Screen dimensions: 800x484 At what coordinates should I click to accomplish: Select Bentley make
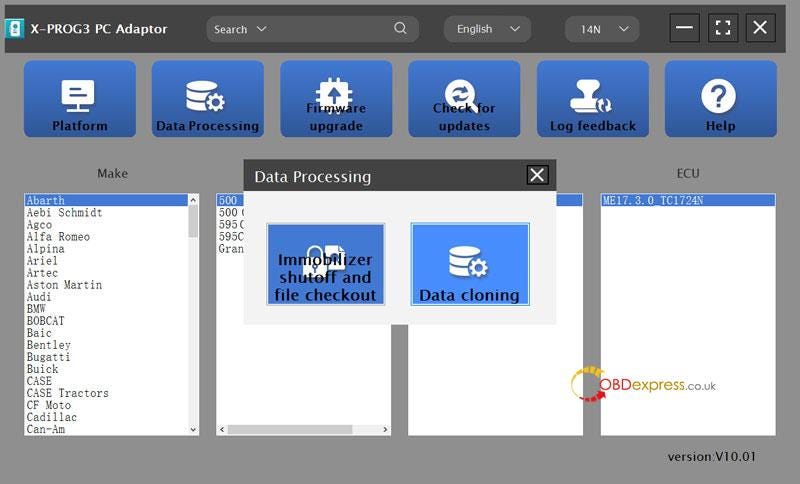[x=107, y=345]
